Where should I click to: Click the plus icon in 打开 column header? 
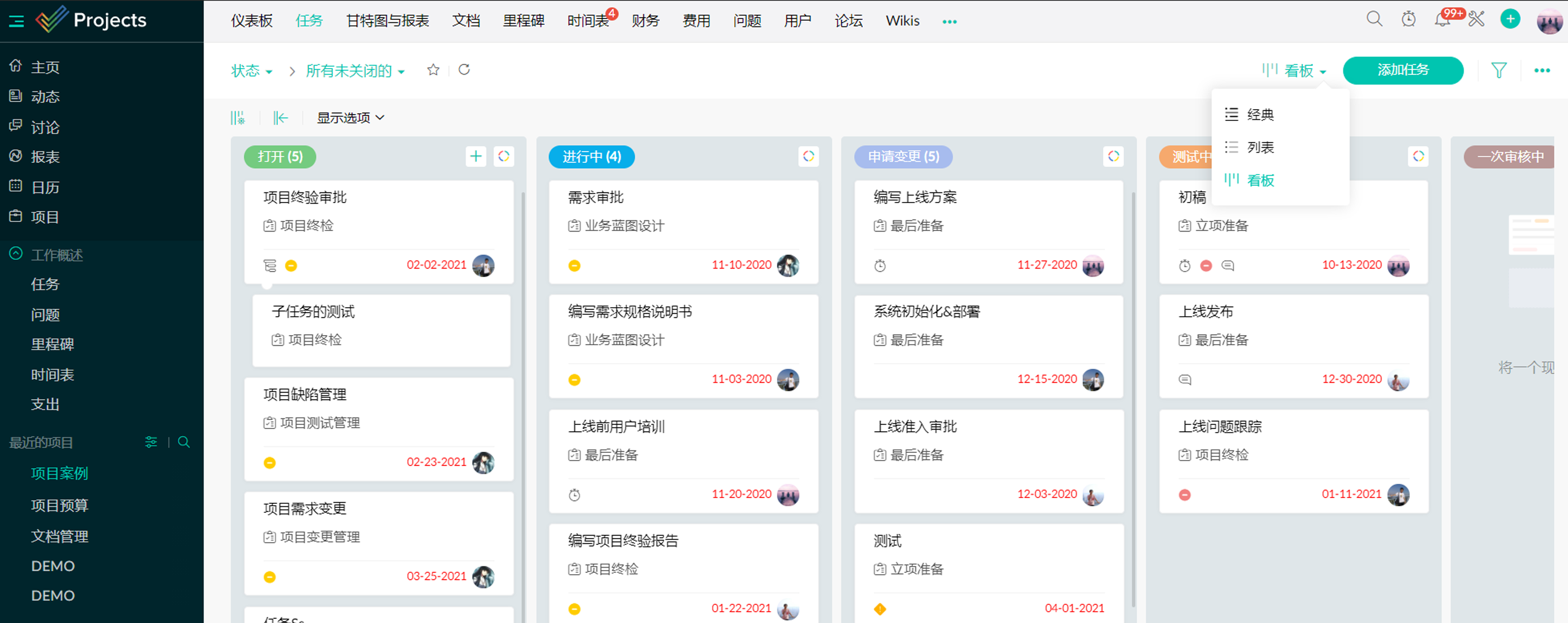[475, 156]
